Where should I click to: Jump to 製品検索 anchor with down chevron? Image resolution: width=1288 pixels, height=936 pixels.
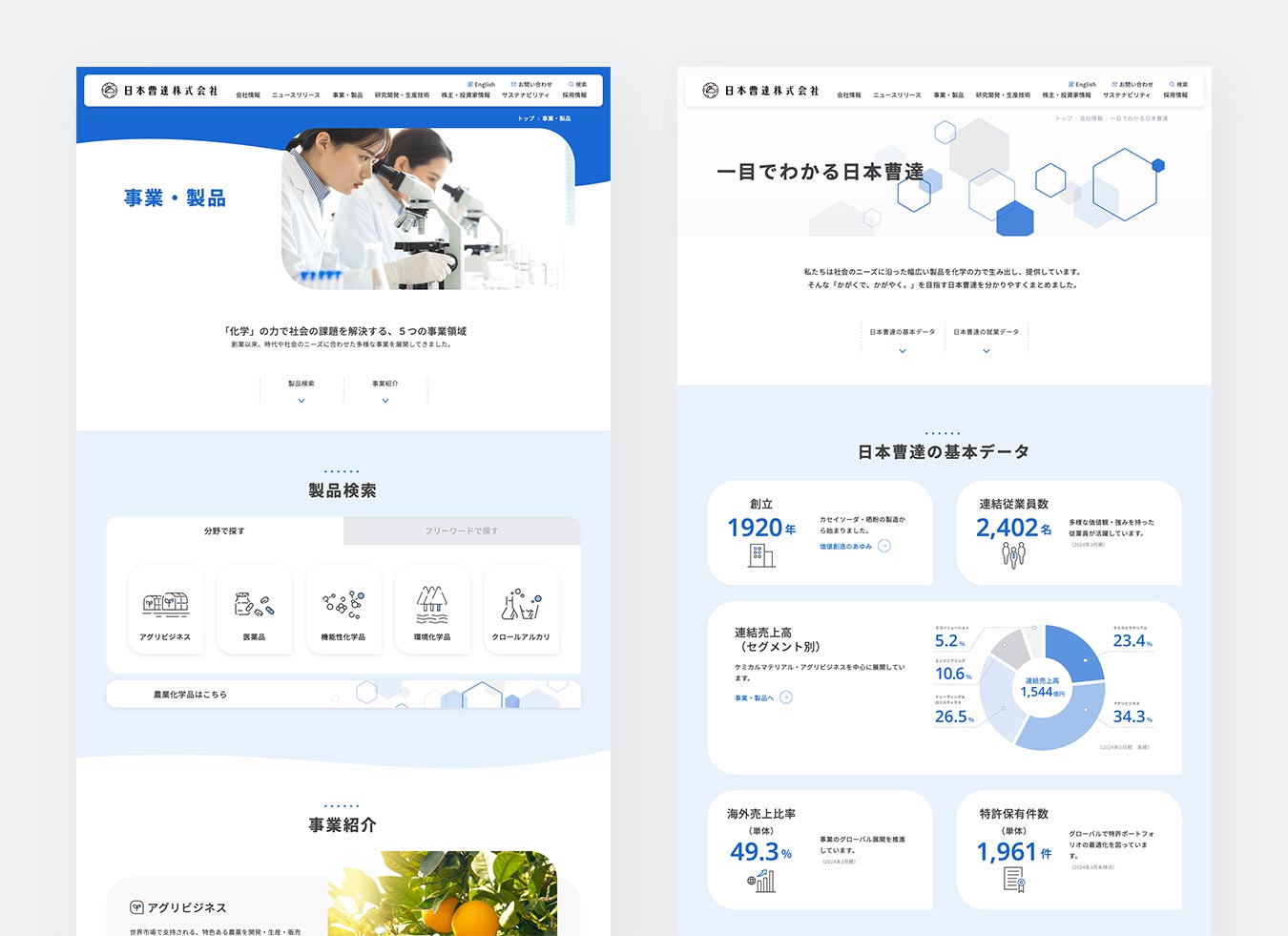pos(301,390)
